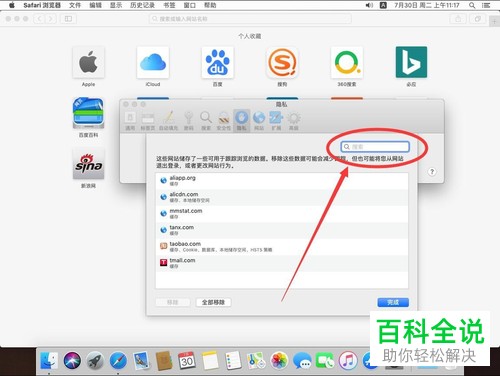
Task: Open Calendar from the Dock
Action: [187, 361]
